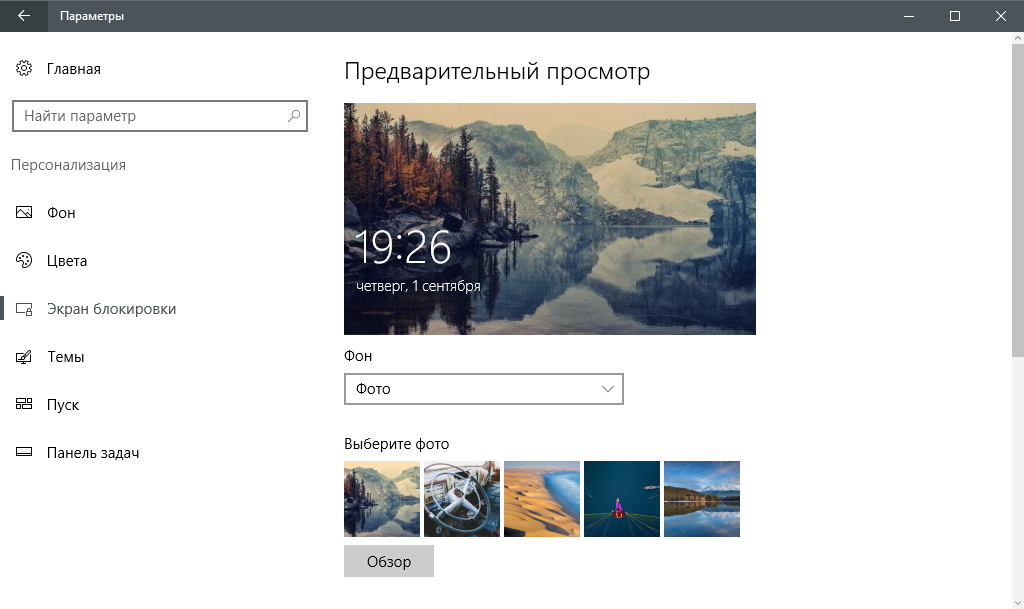Click the Предварительный просмотр heading
The height and width of the screenshot is (609, 1024).
coord(497,71)
